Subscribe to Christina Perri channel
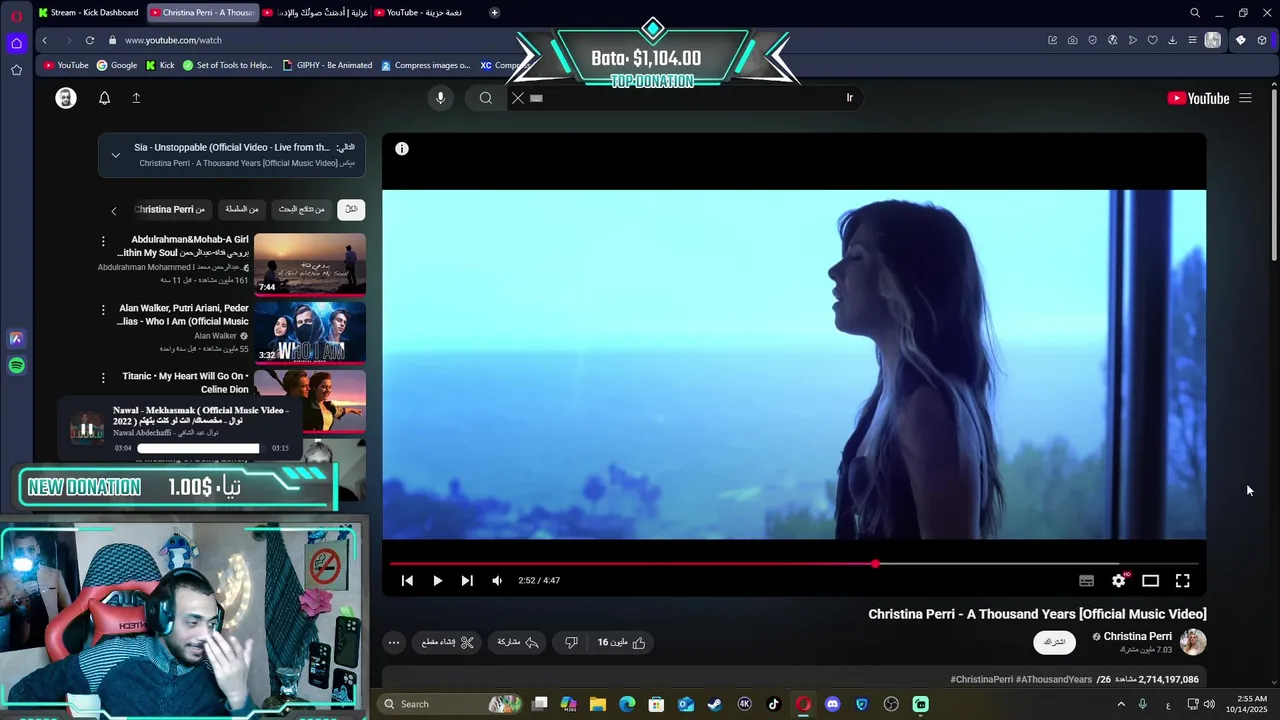Viewport: 1280px width, 720px height. pyautogui.click(x=1055, y=642)
